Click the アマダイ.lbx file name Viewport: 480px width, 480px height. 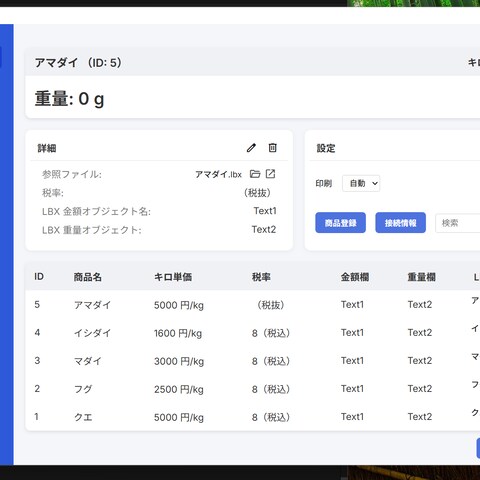(218, 174)
